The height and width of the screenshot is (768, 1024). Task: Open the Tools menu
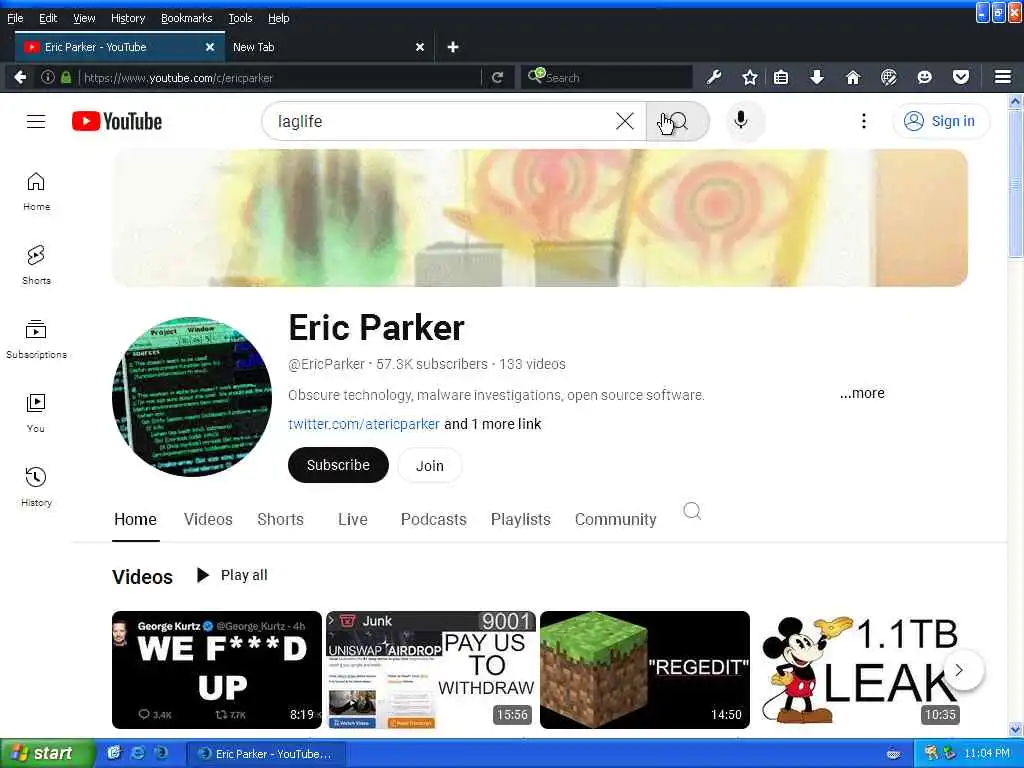tap(240, 18)
